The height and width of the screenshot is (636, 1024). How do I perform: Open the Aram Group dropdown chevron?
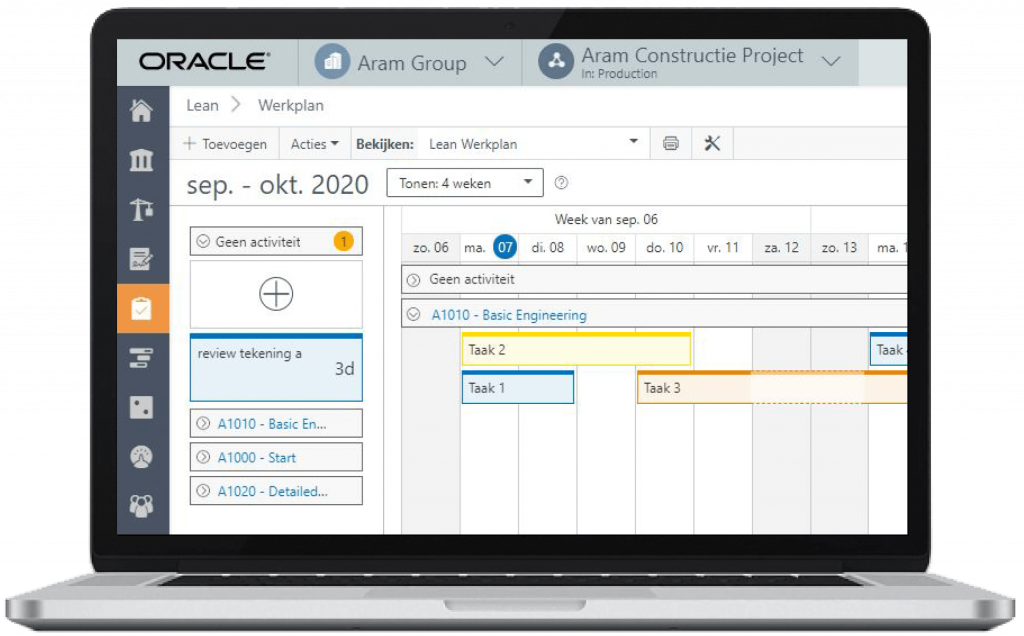[495, 62]
